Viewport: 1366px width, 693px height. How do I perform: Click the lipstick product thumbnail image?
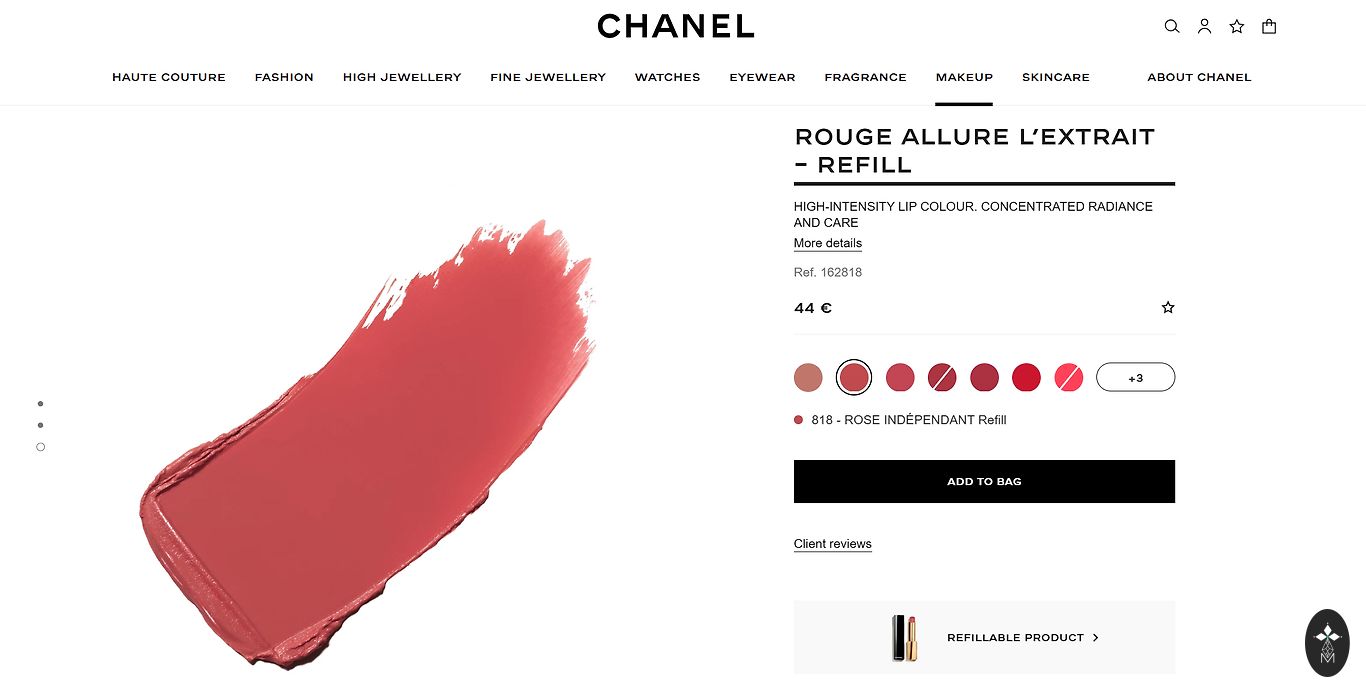point(904,637)
